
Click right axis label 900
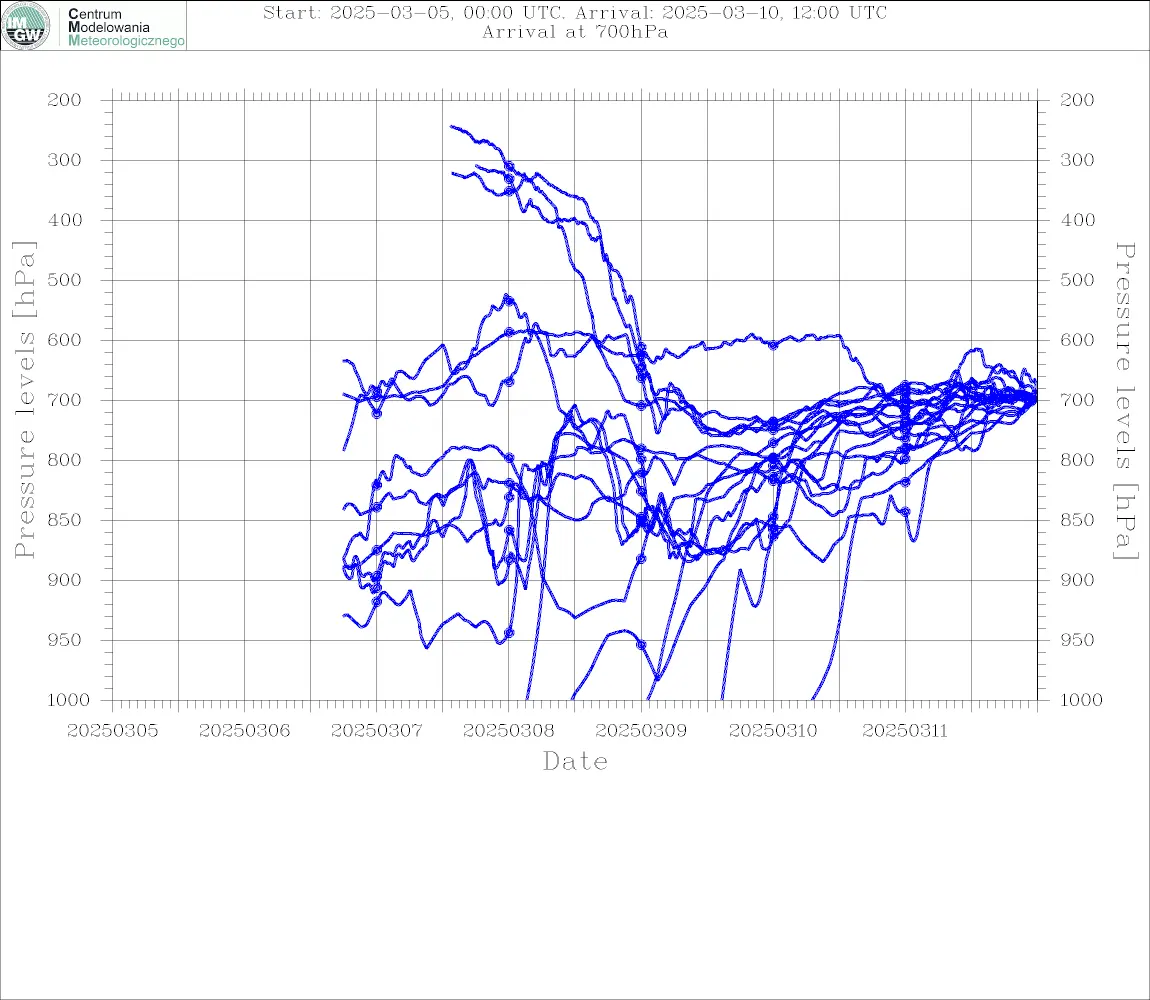[x=1077, y=580]
